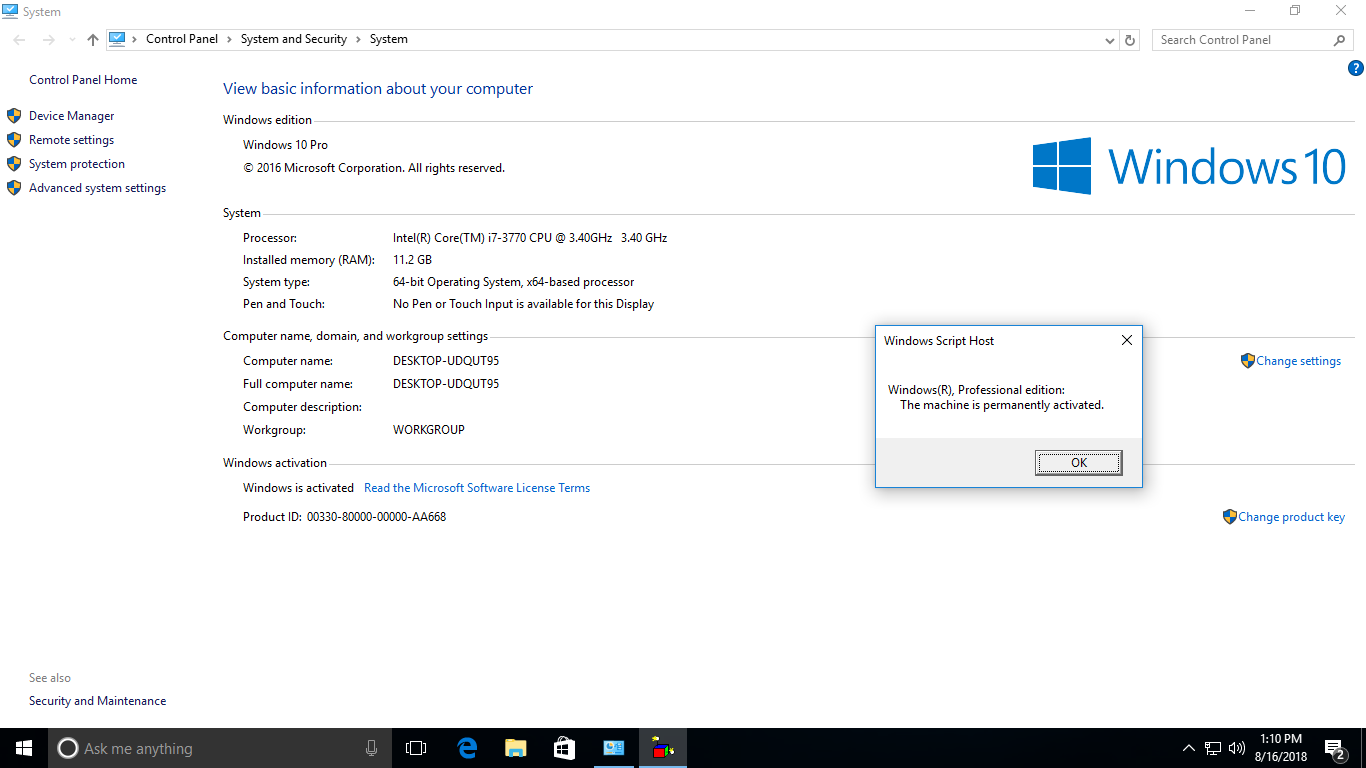Open Remote settings

coord(72,140)
